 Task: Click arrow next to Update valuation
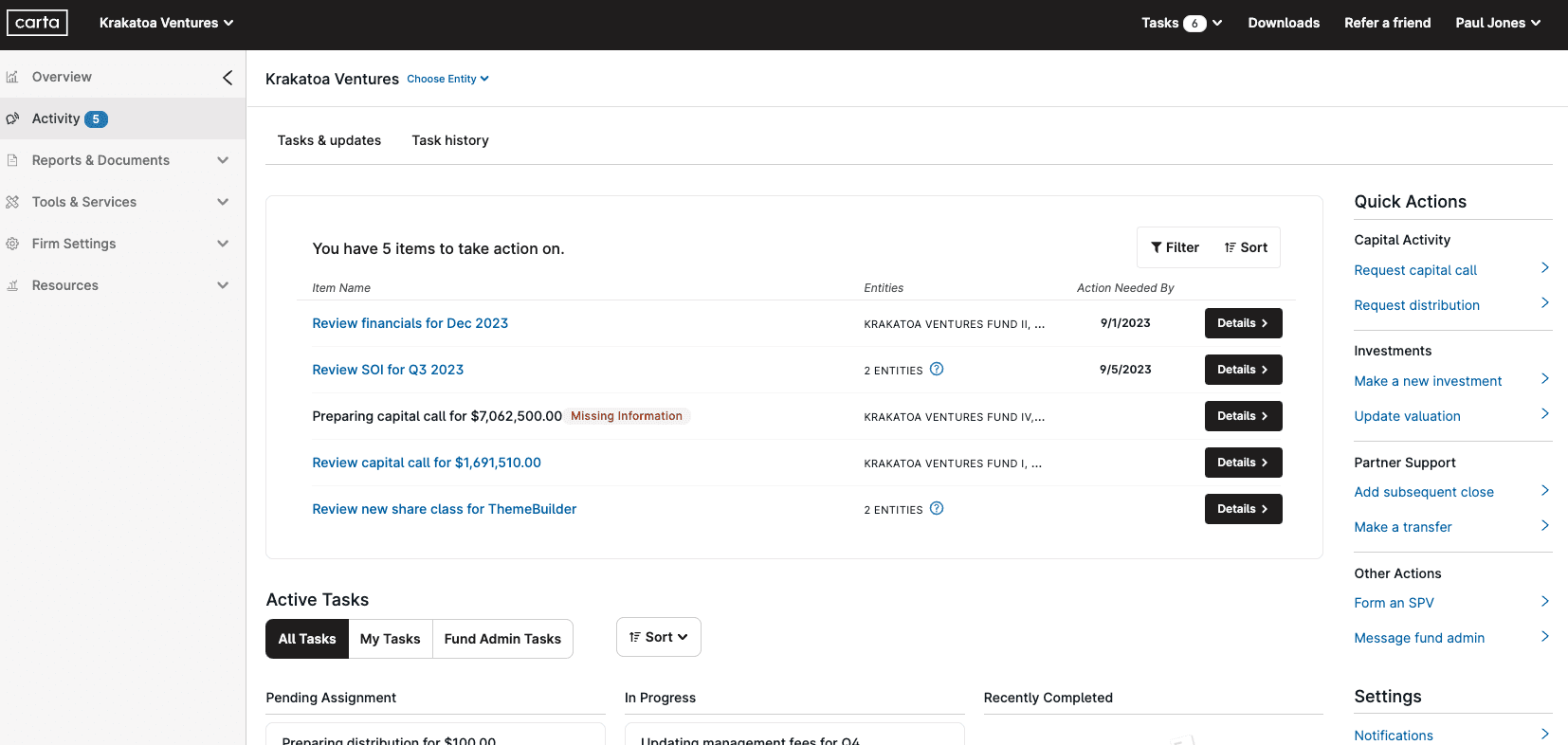1545,414
